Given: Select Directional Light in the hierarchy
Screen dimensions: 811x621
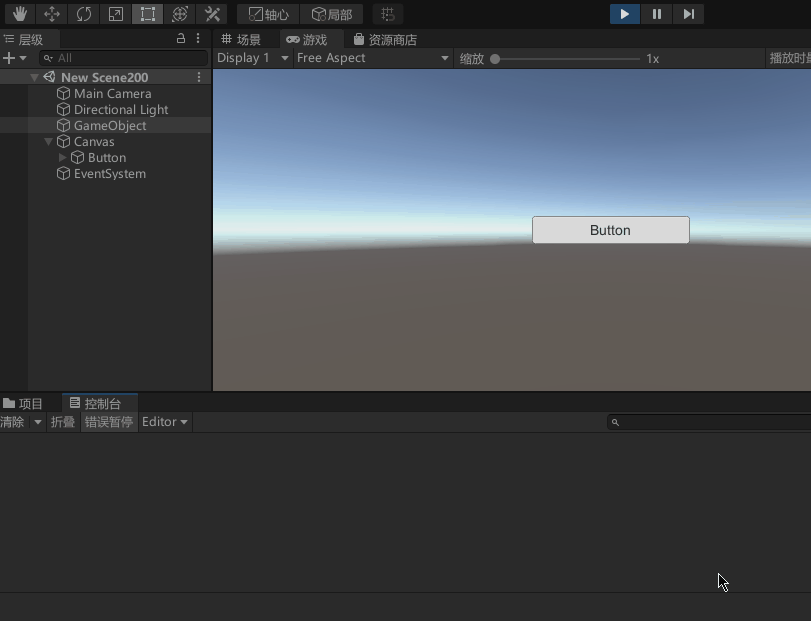Looking at the screenshot, I should point(121,110).
